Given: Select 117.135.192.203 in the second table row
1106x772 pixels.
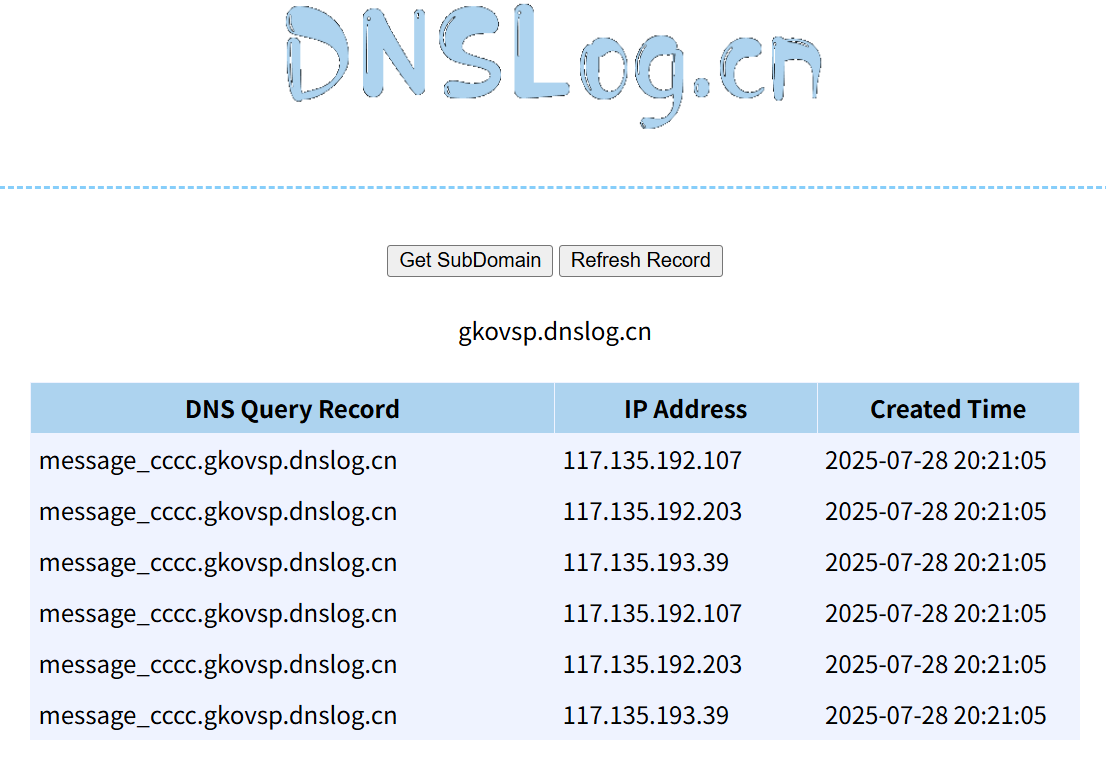Looking at the screenshot, I should [x=652, y=512].
